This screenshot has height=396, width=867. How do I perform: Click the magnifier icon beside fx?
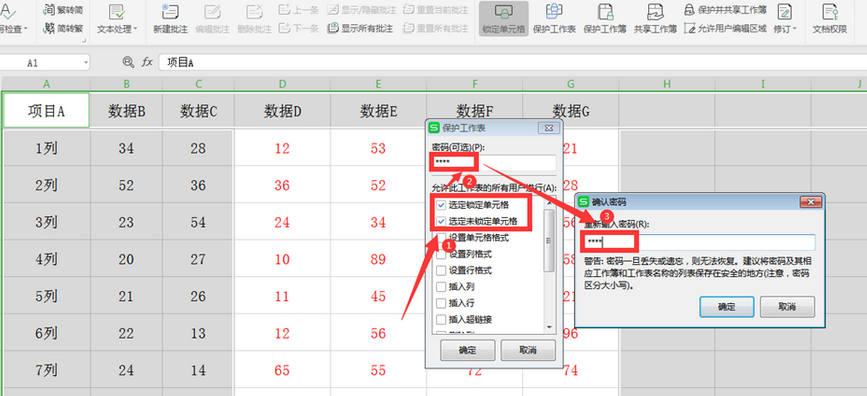128,62
